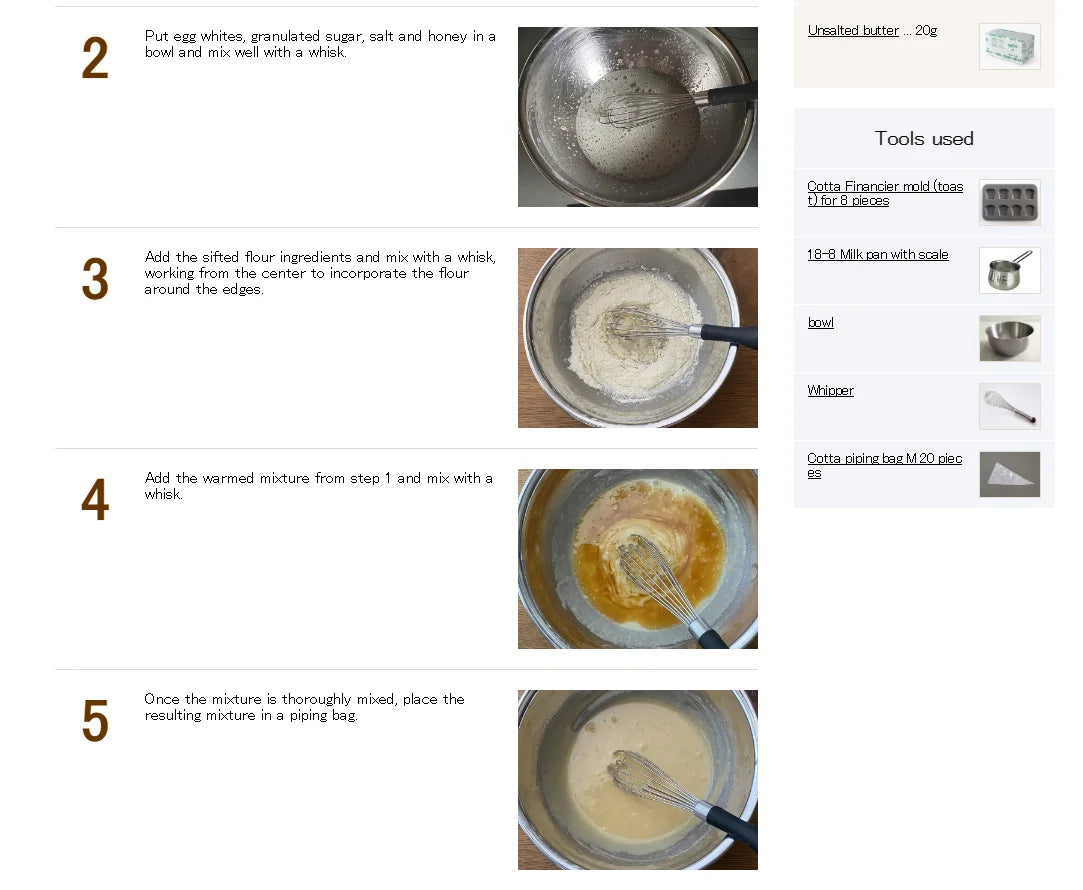1083x890 pixels.
Task: Click the step number 4 heading
Action: coord(95,499)
